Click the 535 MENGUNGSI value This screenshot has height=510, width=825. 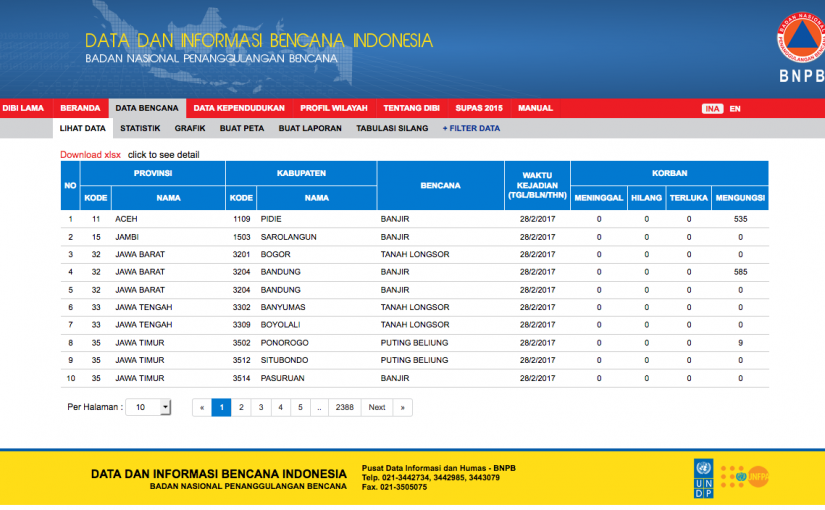click(740, 219)
